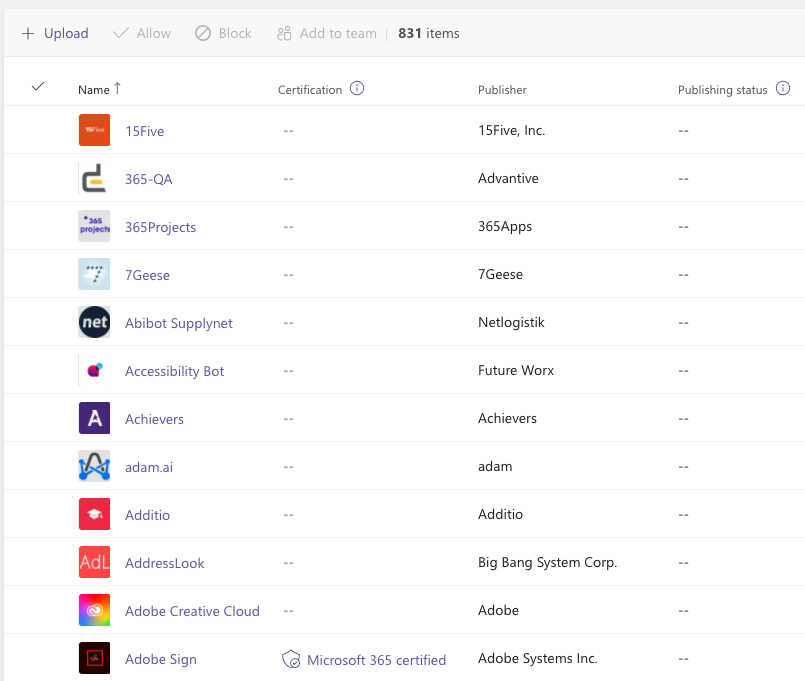Click the Adobe Sign app icon
Screen dimensions: 805x681
coord(94,658)
